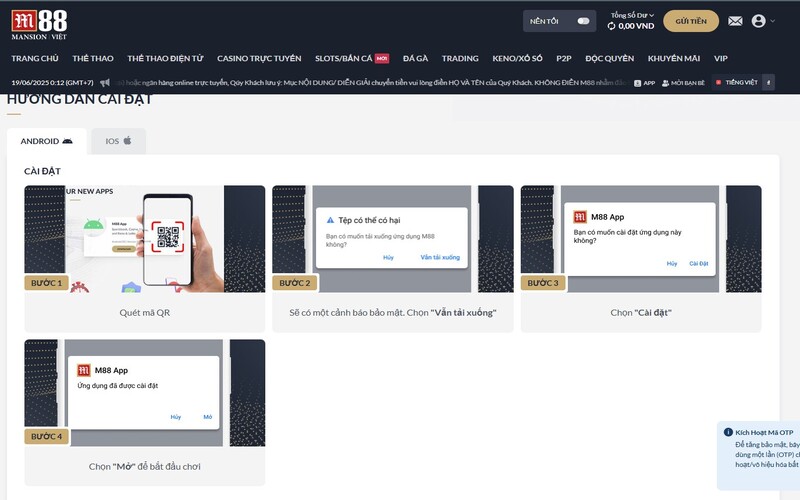Image resolution: width=800 pixels, height=500 pixels.
Task: Click the APP download link
Action: click(644, 83)
